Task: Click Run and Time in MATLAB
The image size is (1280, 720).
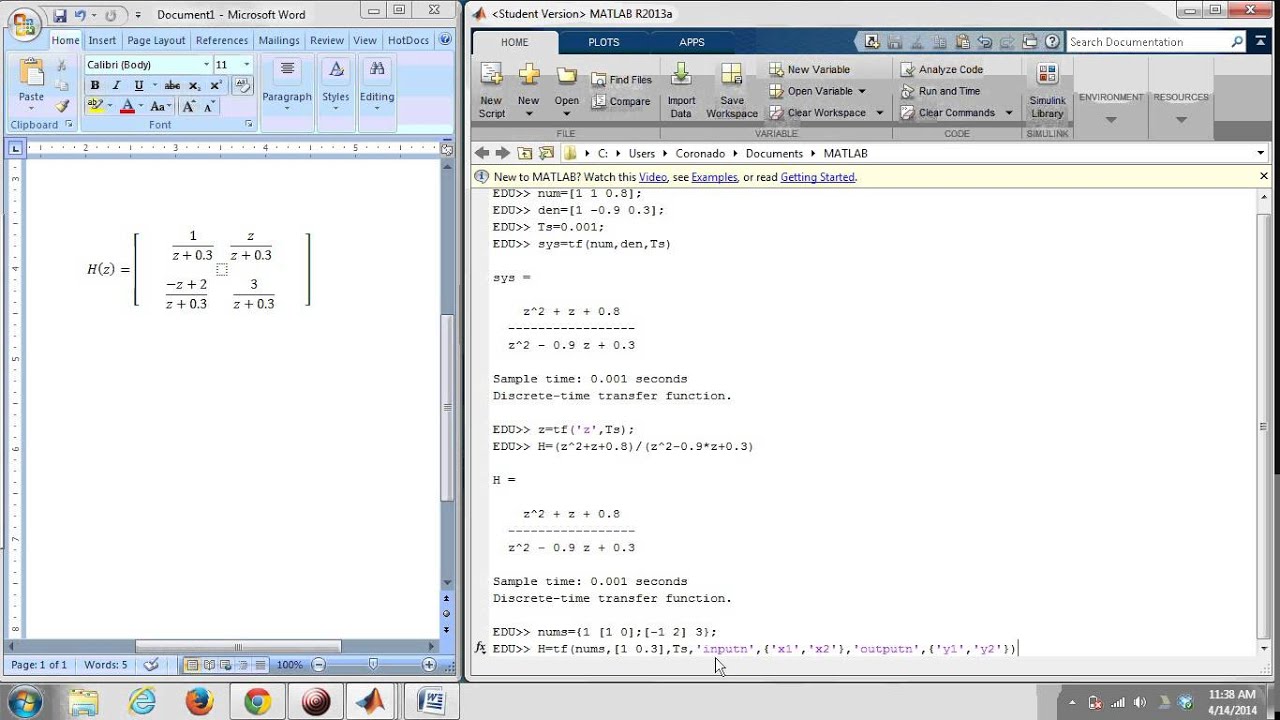Action: tap(940, 91)
